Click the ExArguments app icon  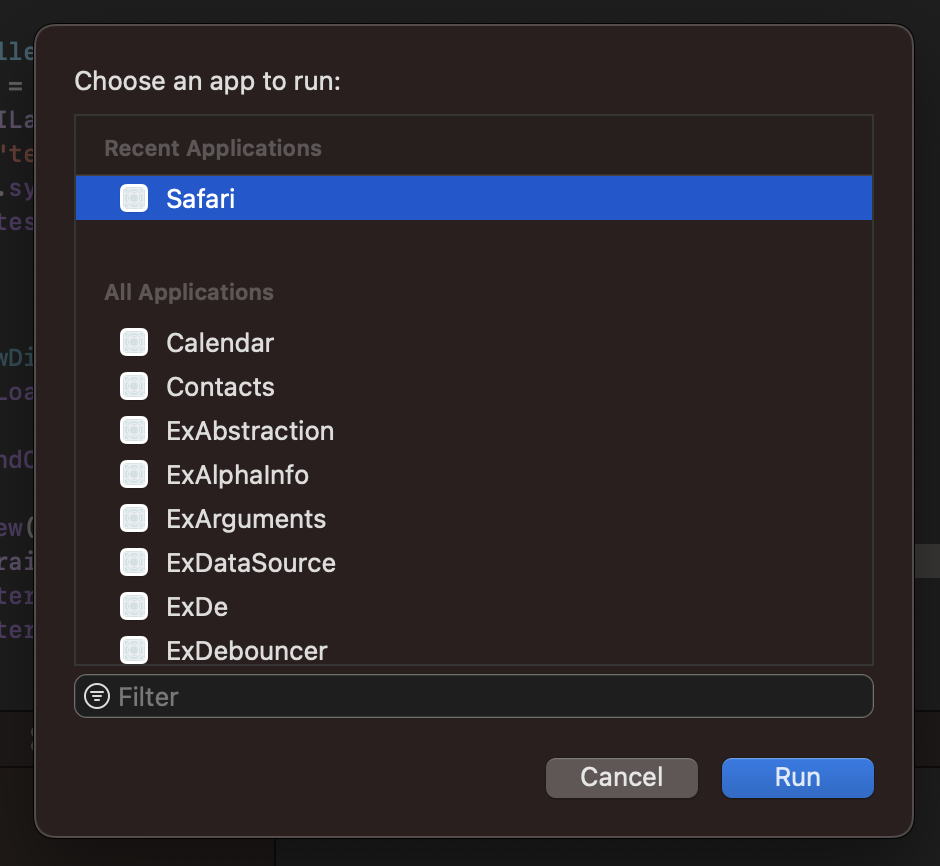[134, 518]
